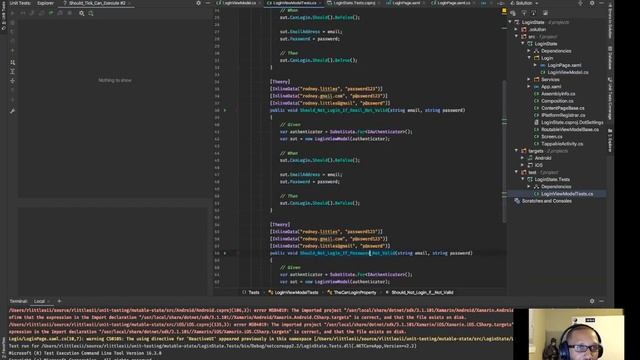The width and height of the screenshot is (640, 360).
Task: Click third icon in Solution explorer toolbar
Action: coord(533,13)
